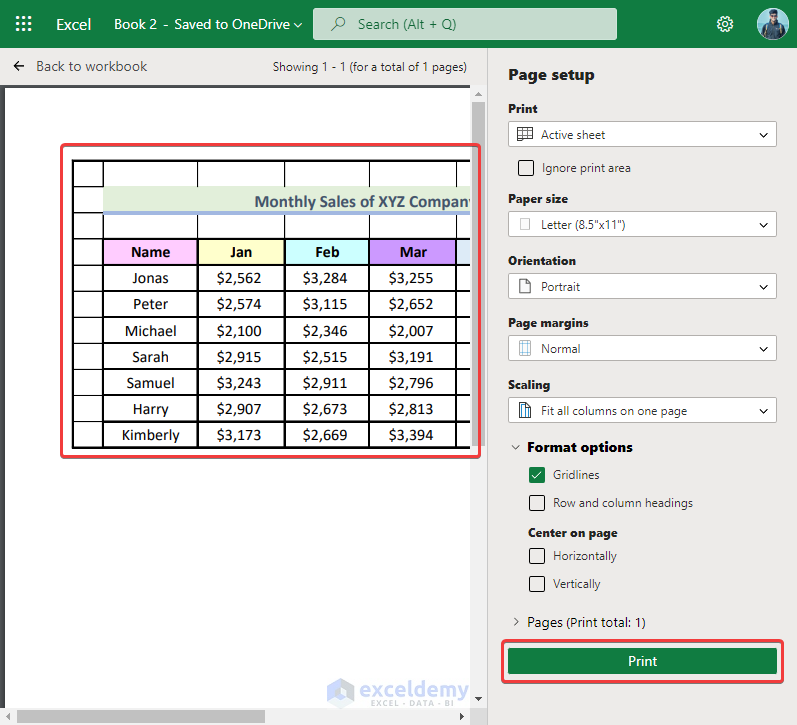
Task: Open the Paper size Letter dropdown
Action: click(642, 224)
